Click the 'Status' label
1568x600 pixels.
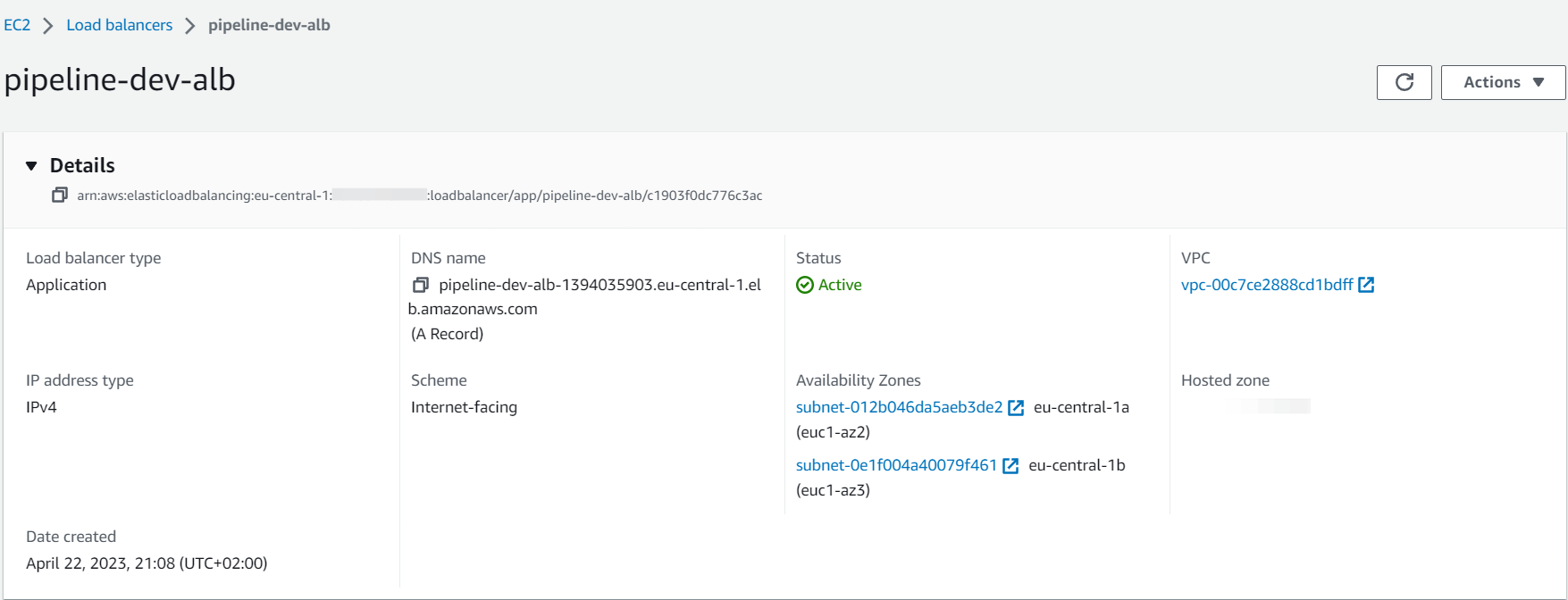point(818,258)
